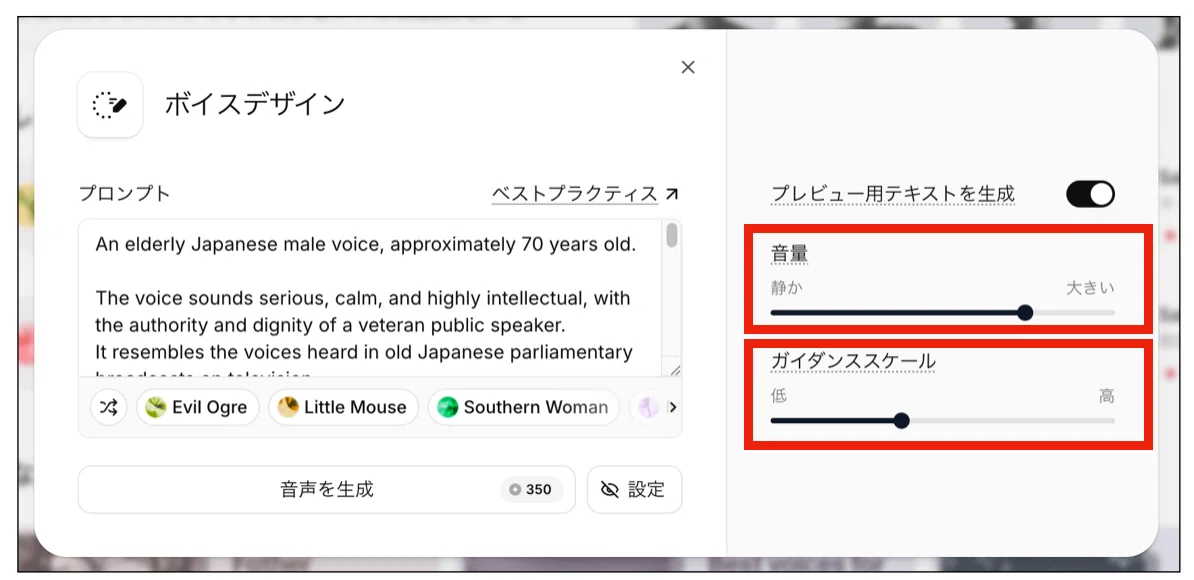Open the ベストプラクティス link
The width and height of the screenshot is (1194, 580).
tap(575, 194)
